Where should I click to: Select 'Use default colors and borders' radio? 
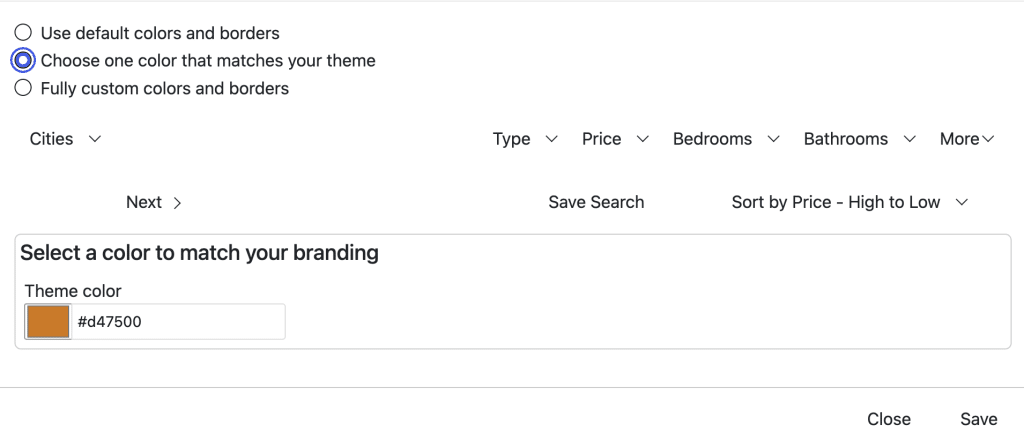(x=23, y=33)
